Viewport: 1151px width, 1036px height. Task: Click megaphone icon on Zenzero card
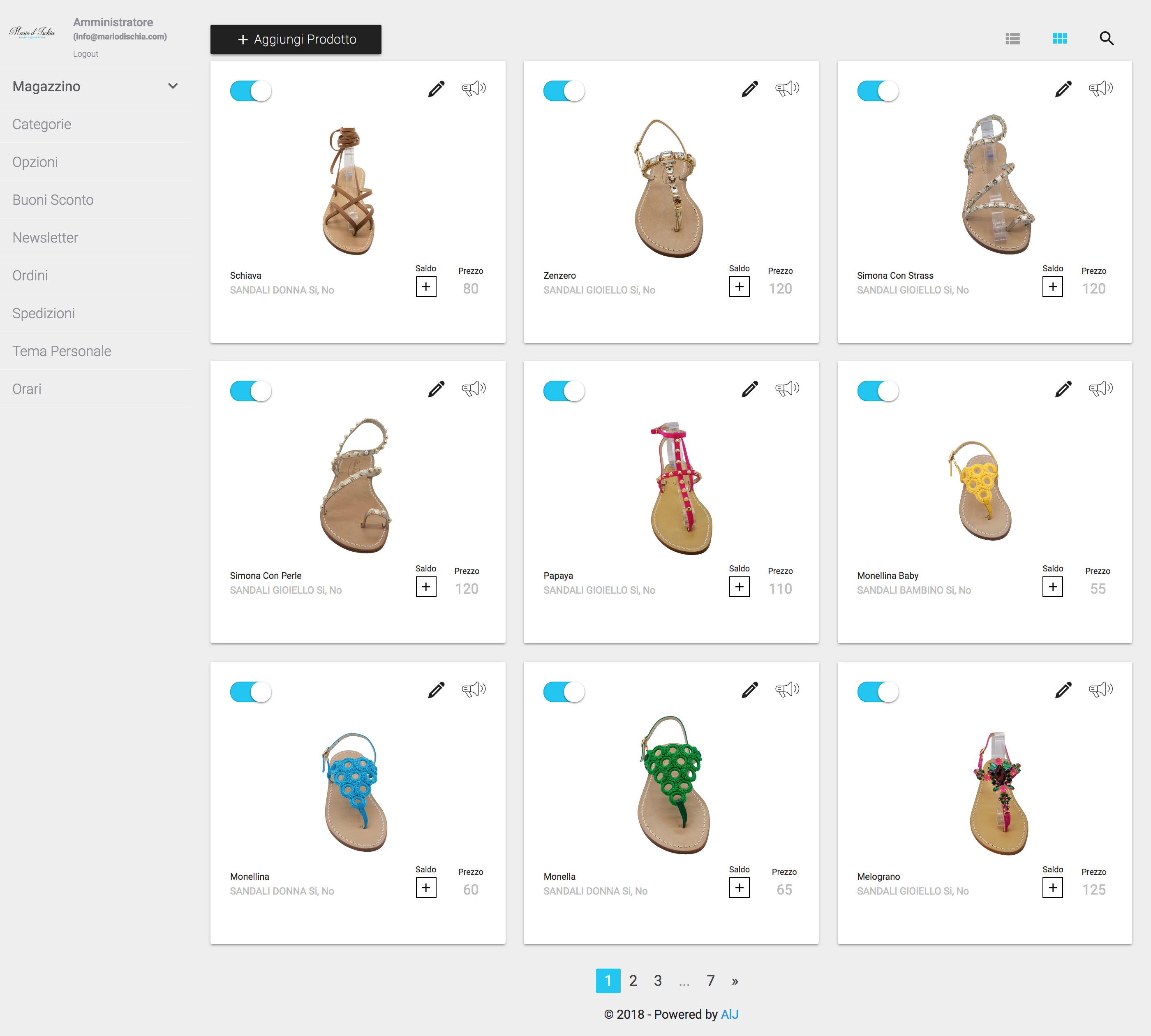pos(787,89)
